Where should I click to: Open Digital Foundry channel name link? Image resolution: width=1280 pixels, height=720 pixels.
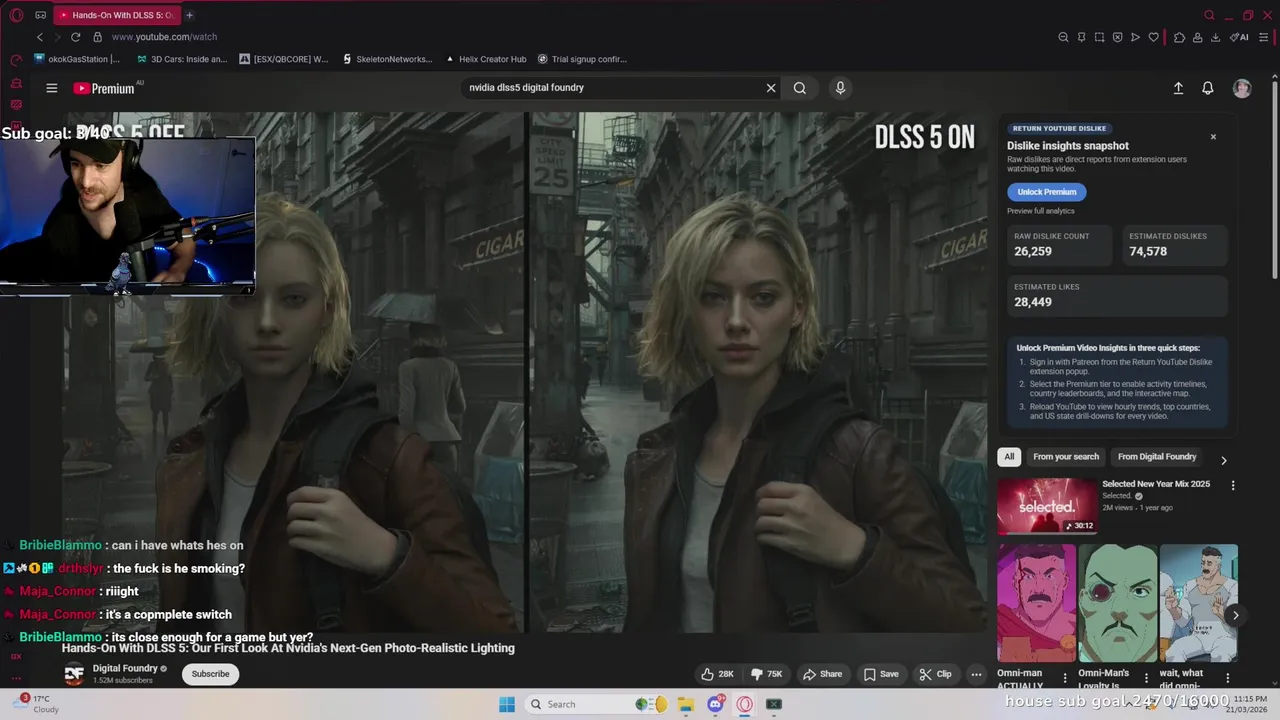click(125, 668)
